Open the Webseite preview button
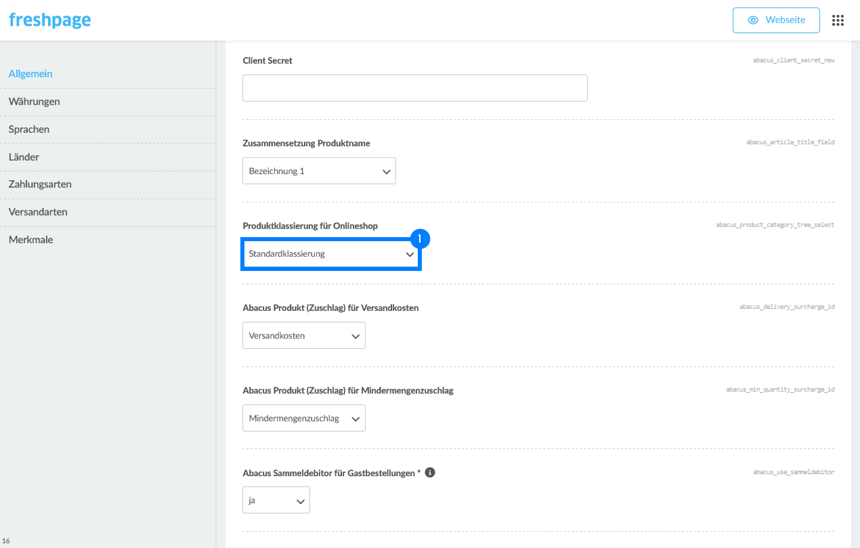The image size is (860, 548). [x=776, y=20]
